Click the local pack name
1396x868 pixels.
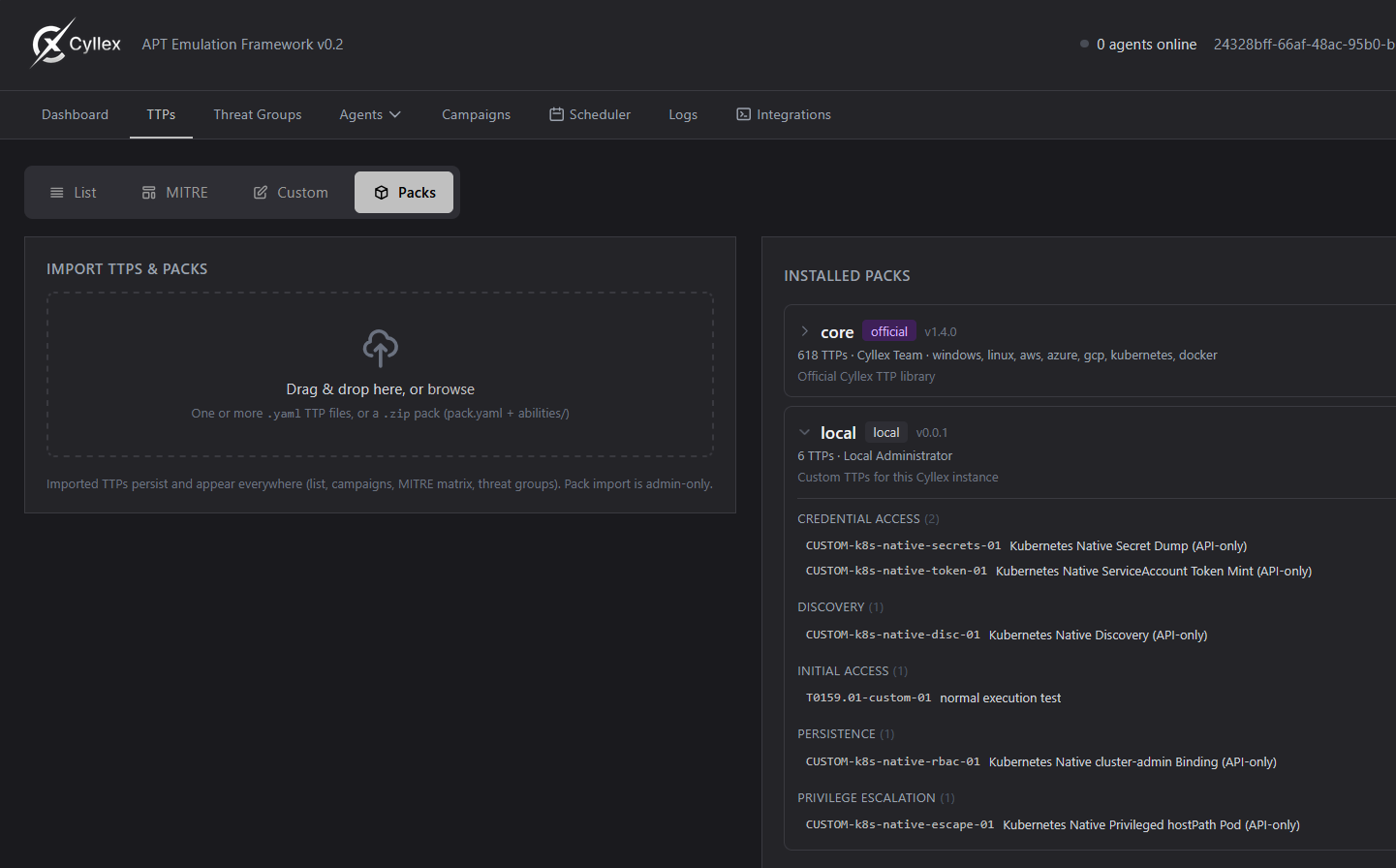pos(838,433)
